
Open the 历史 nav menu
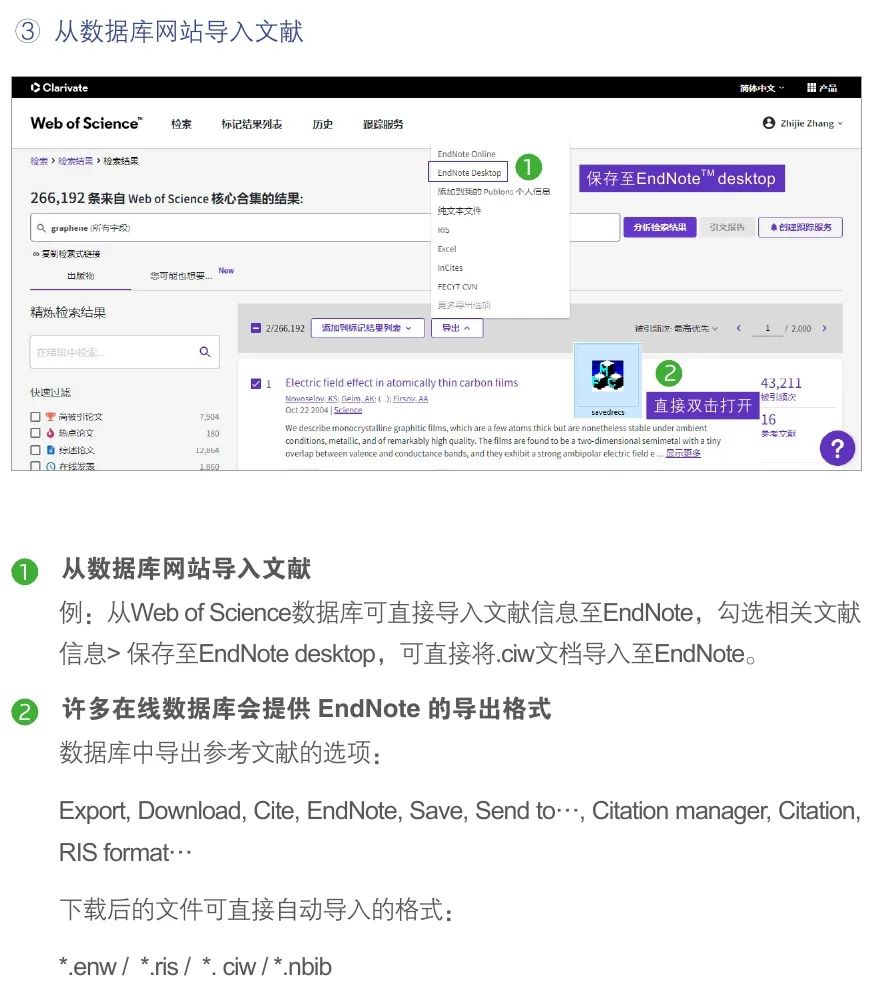[322, 124]
